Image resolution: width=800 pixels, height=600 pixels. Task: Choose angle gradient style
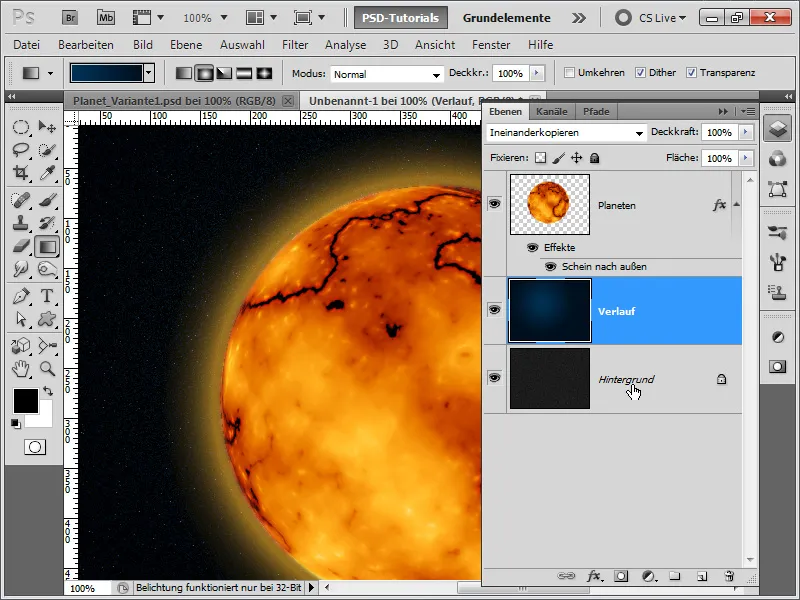[x=224, y=73]
